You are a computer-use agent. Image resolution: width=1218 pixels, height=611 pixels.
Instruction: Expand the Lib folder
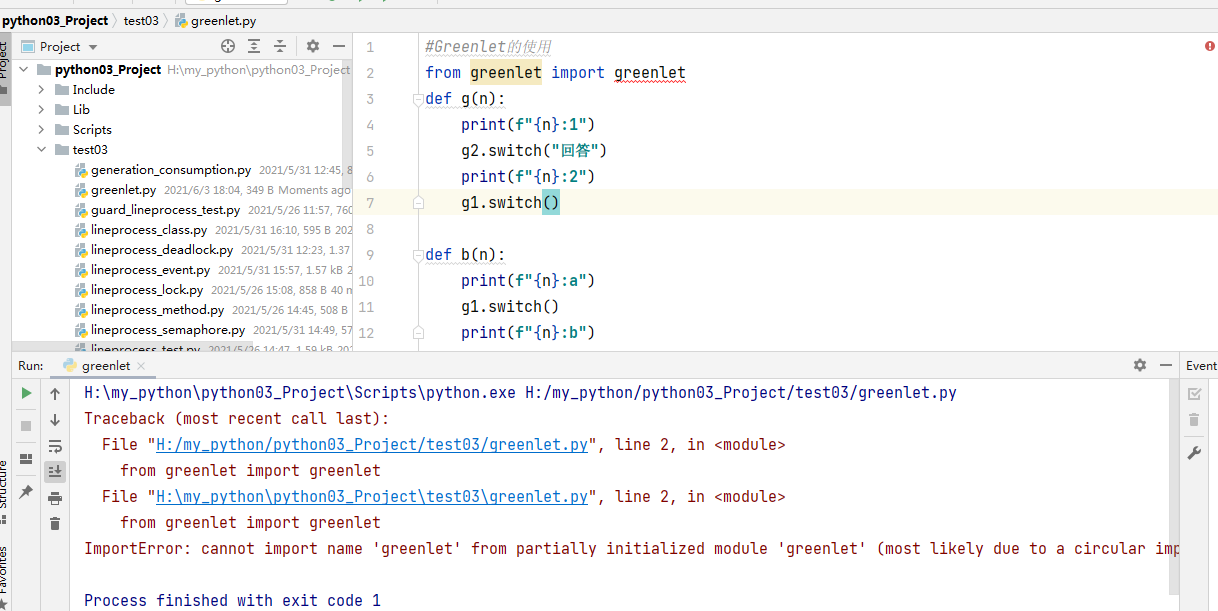(41, 110)
